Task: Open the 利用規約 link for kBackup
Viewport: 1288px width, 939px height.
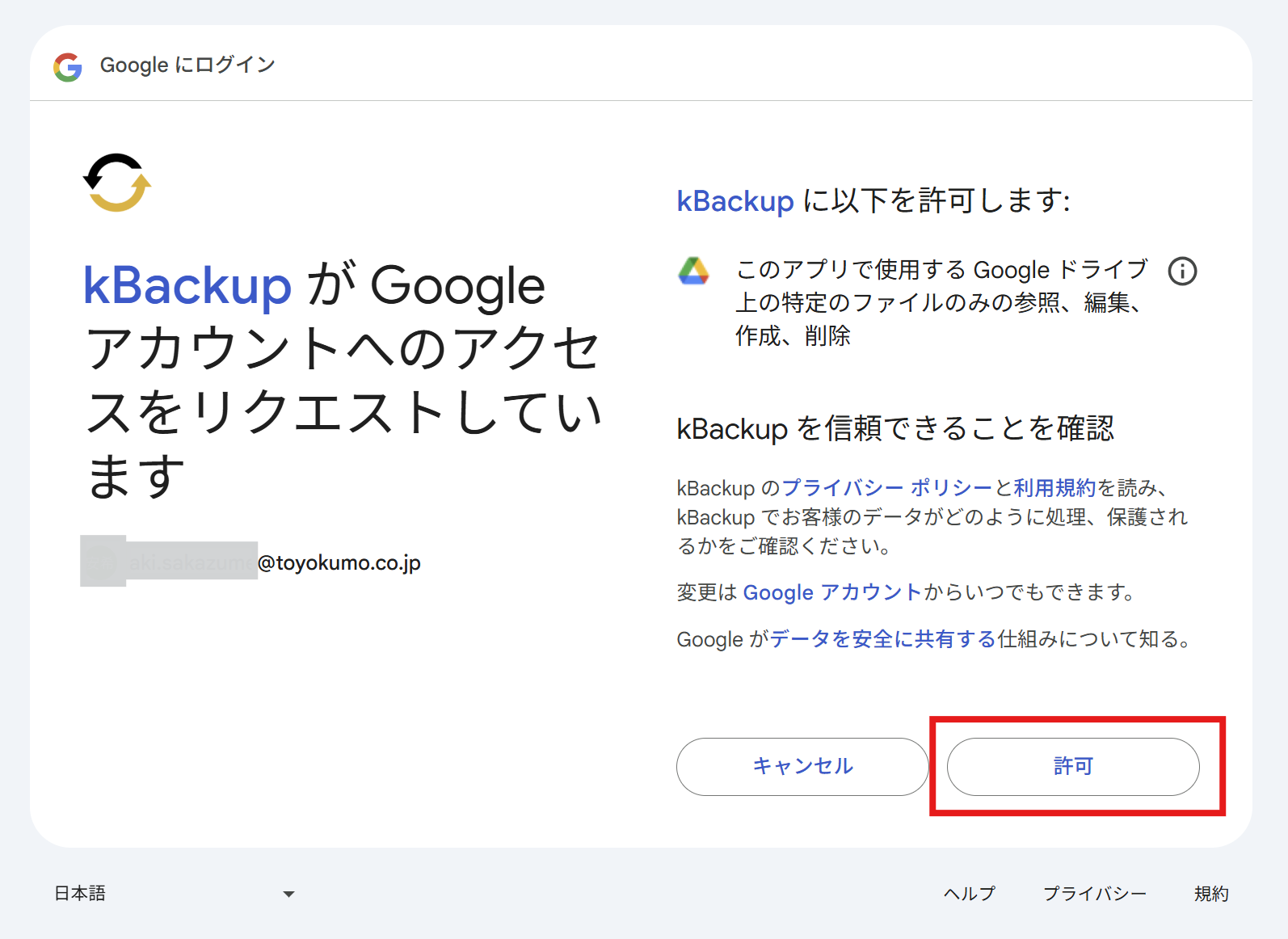Action: (x=1054, y=488)
